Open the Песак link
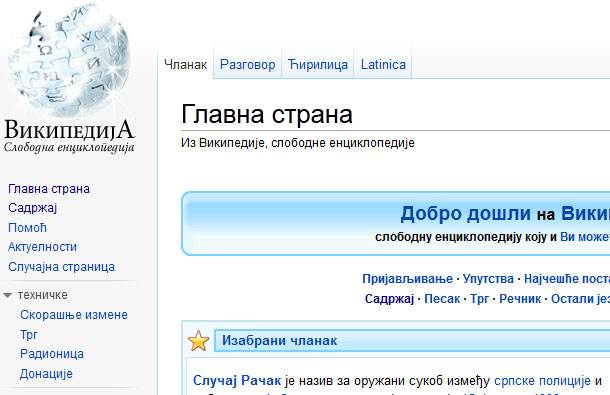610x395 pixels. click(442, 299)
